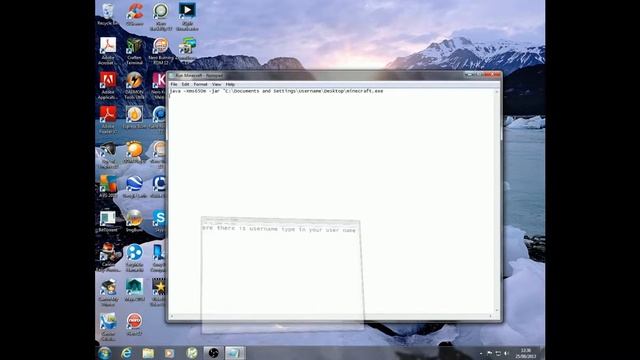This screenshot has width=640, height=360.
Task: Click the black recorder taskbar icon
Action: (x=213, y=353)
